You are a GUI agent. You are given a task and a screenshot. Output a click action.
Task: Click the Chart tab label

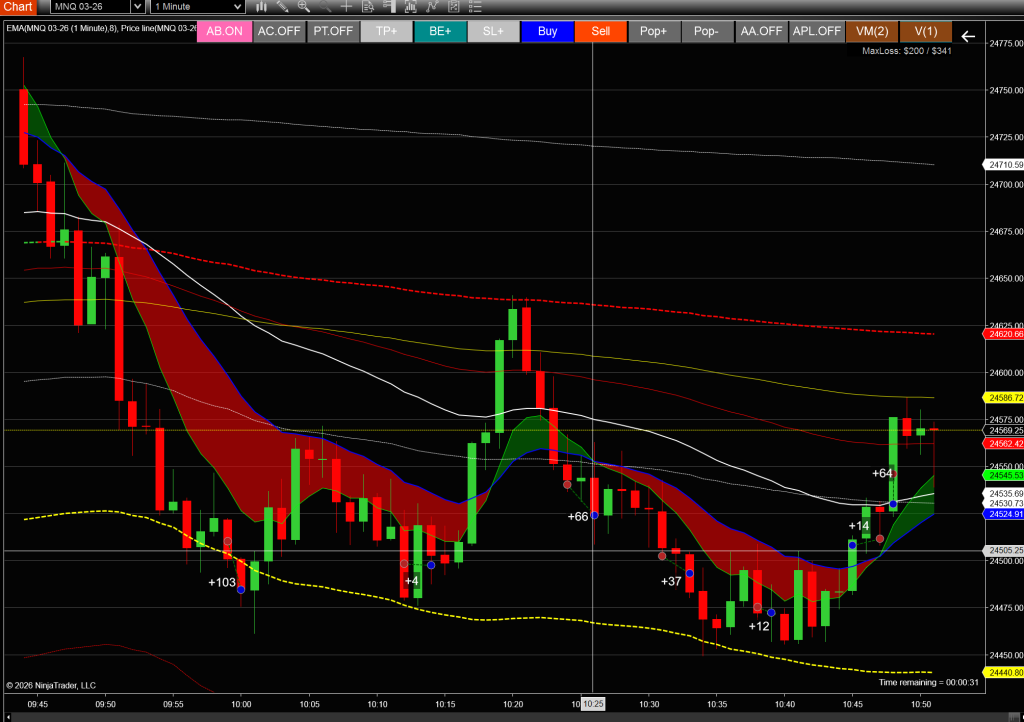coord(18,6)
